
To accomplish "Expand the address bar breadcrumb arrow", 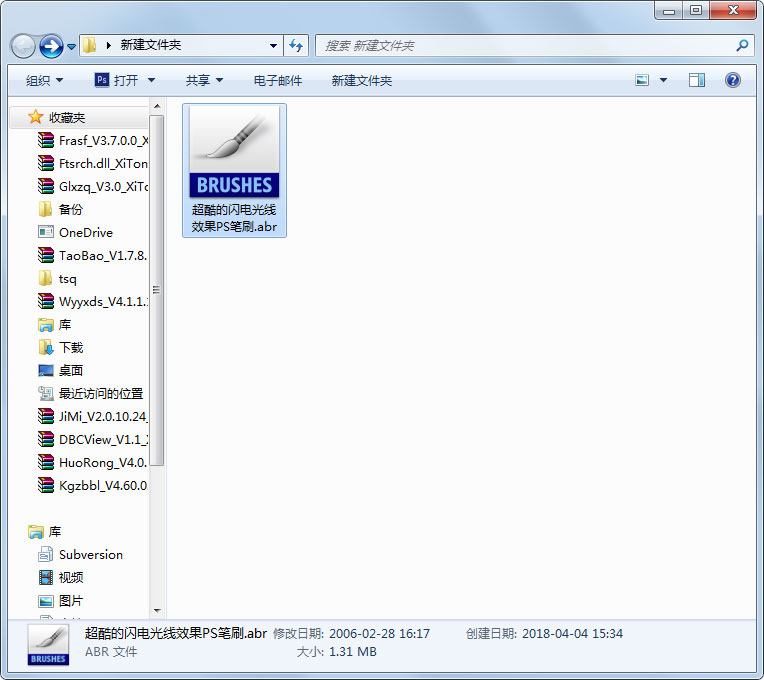I will coord(109,45).
